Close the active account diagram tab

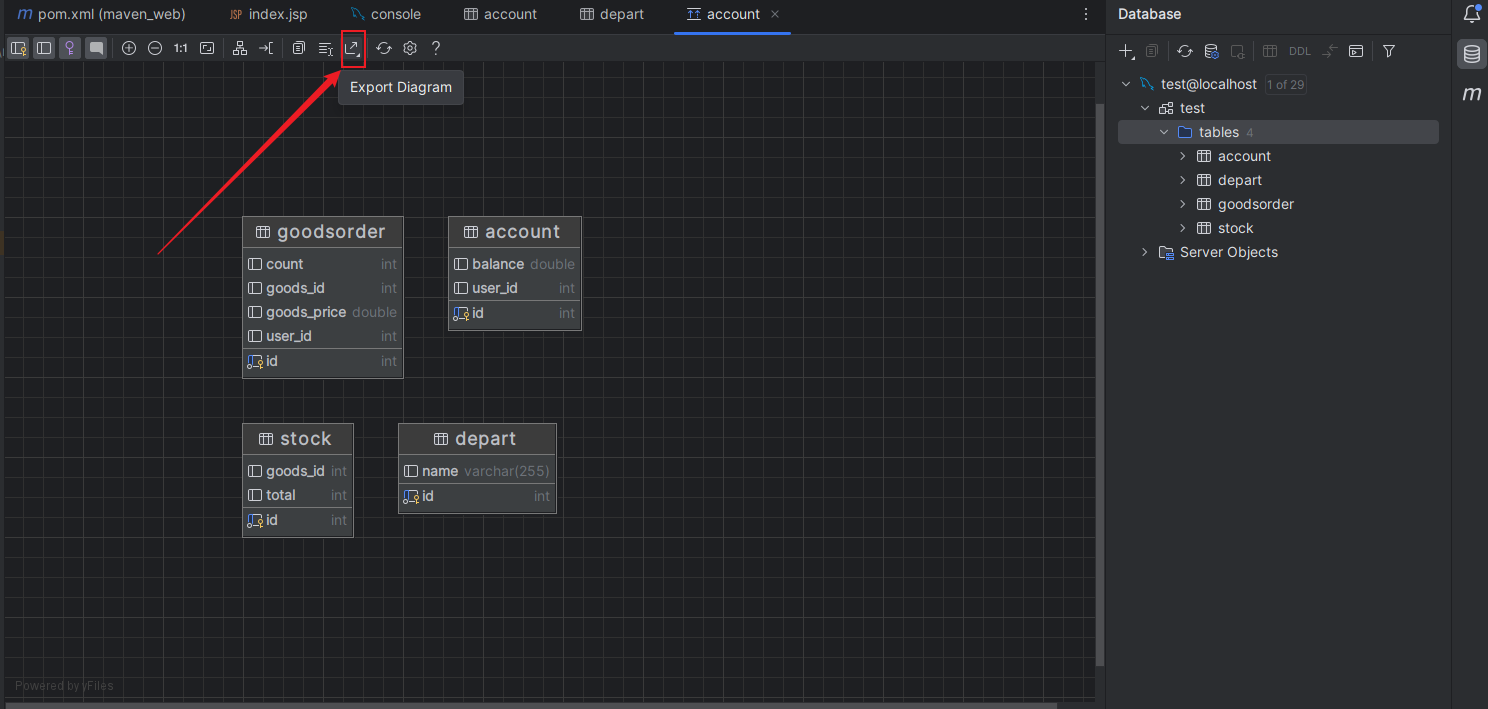click(775, 14)
